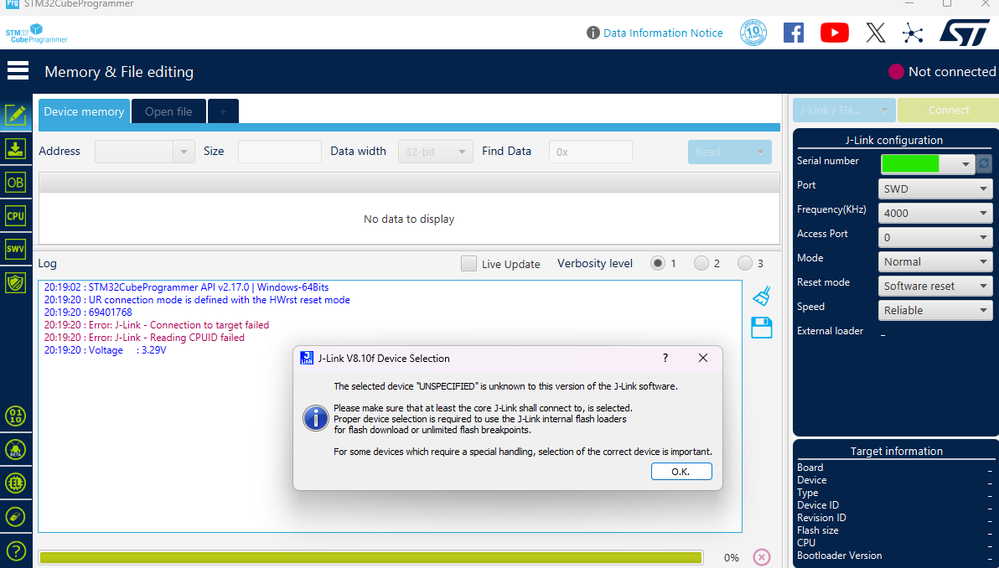Open SWV viewer icon
Screen dimensions: 999x568
click(15, 249)
